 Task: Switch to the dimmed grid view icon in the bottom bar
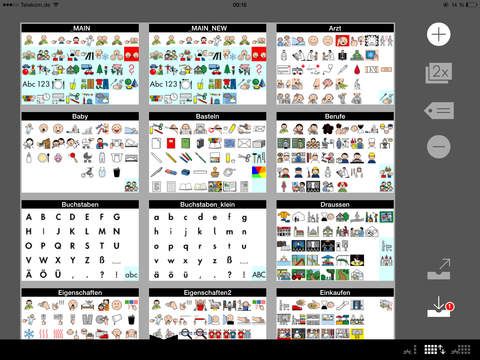pos(461,349)
